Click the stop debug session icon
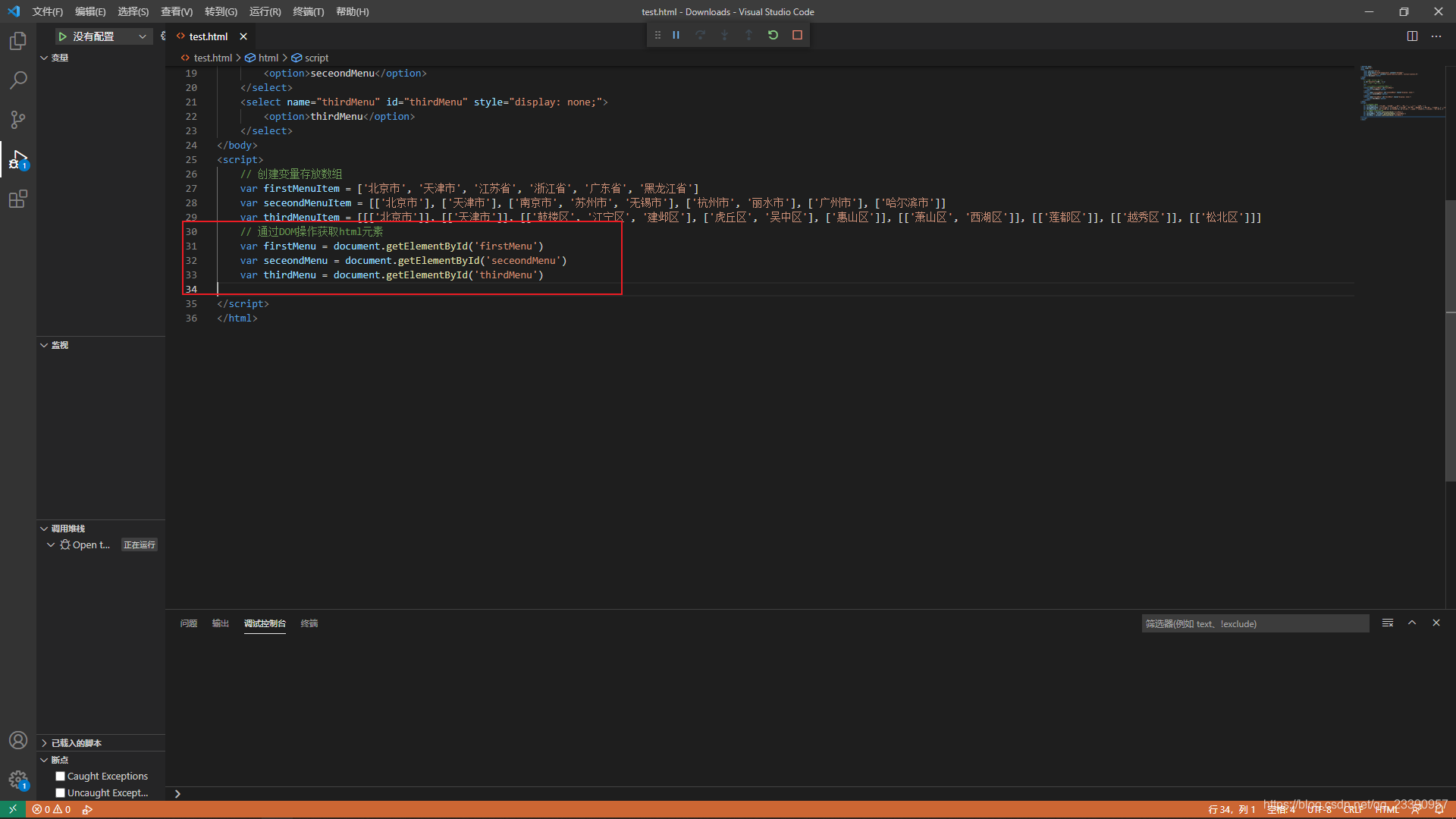The height and width of the screenshot is (819, 1456). [798, 35]
